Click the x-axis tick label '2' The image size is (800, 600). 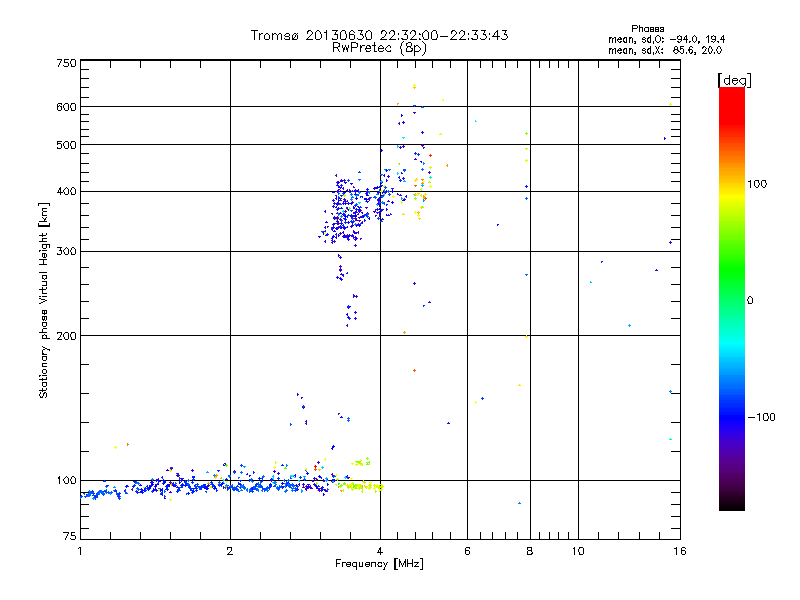point(230,551)
